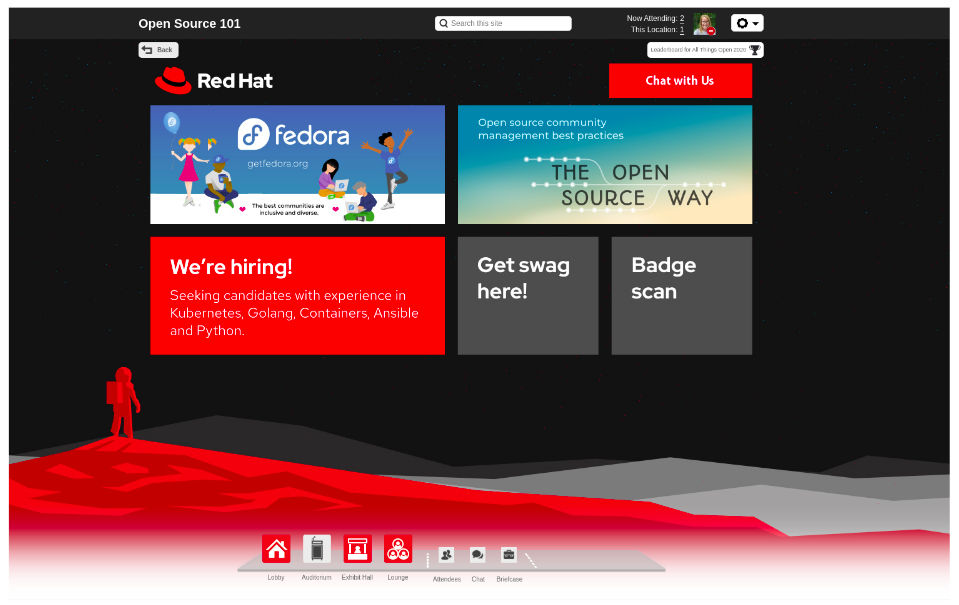
Task: Click the Now Attending count
Action: tap(682, 18)
